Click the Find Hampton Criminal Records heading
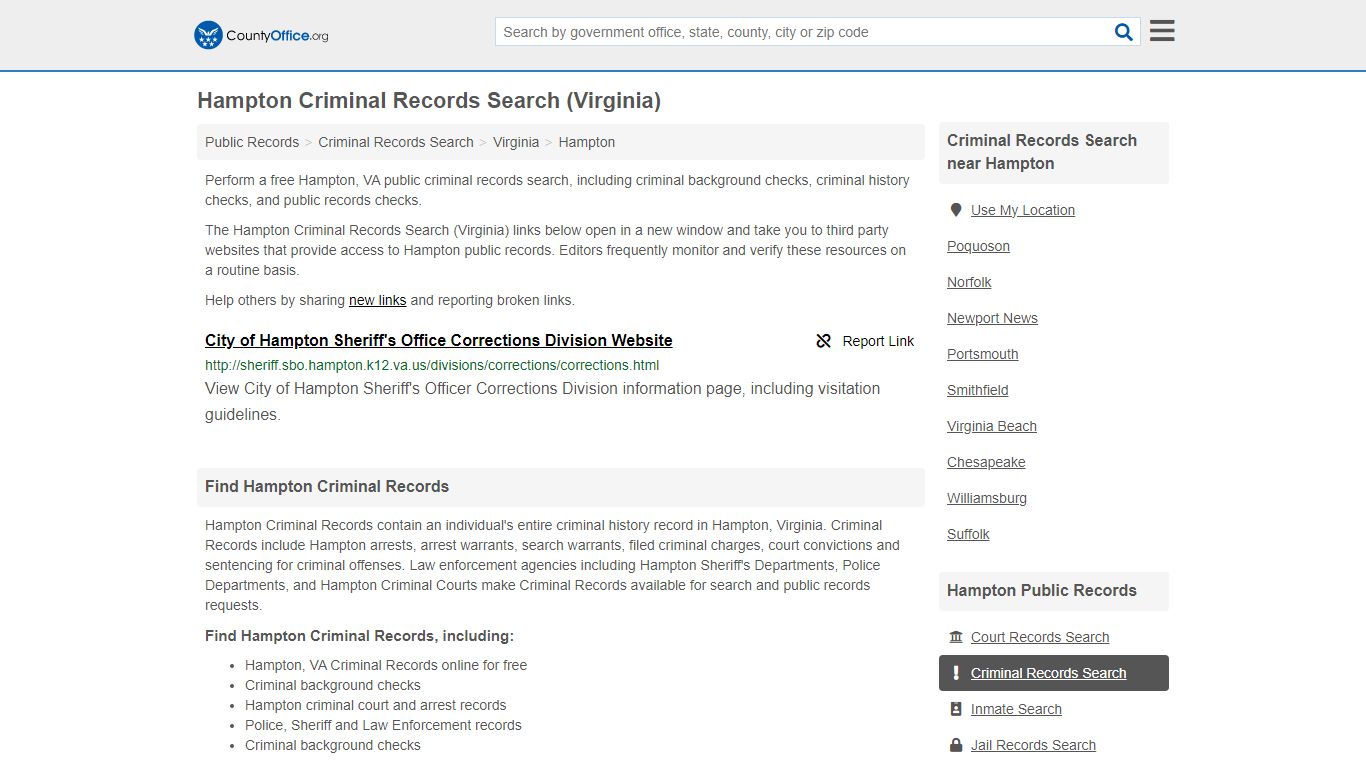The width and height of the screenshot is (1366, 768). (x=327, y=486)
